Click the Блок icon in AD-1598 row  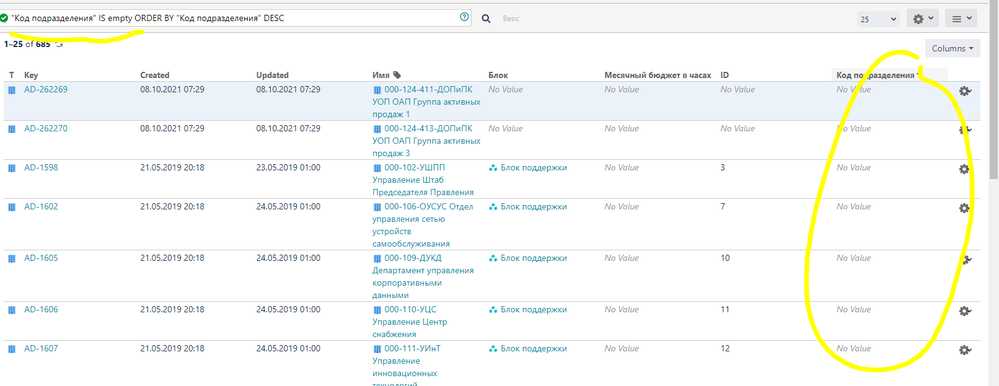[492, 168]
